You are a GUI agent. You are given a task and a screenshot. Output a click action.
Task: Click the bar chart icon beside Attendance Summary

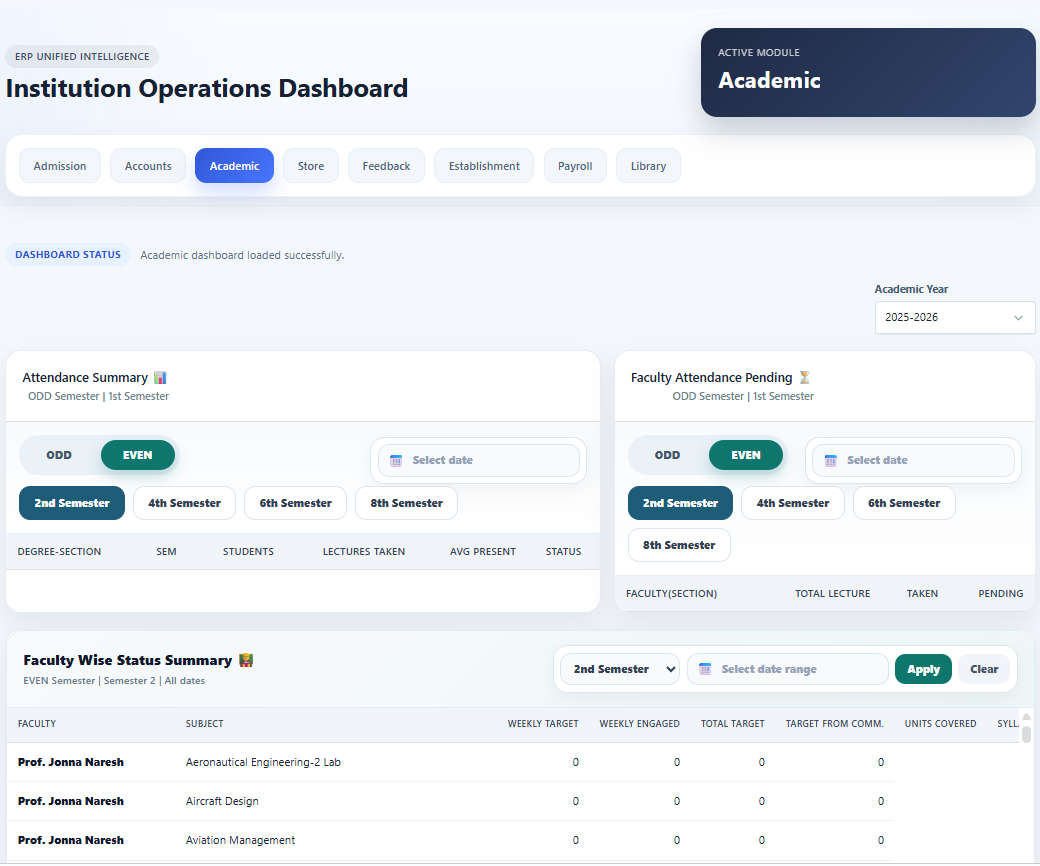click(160, 377)
